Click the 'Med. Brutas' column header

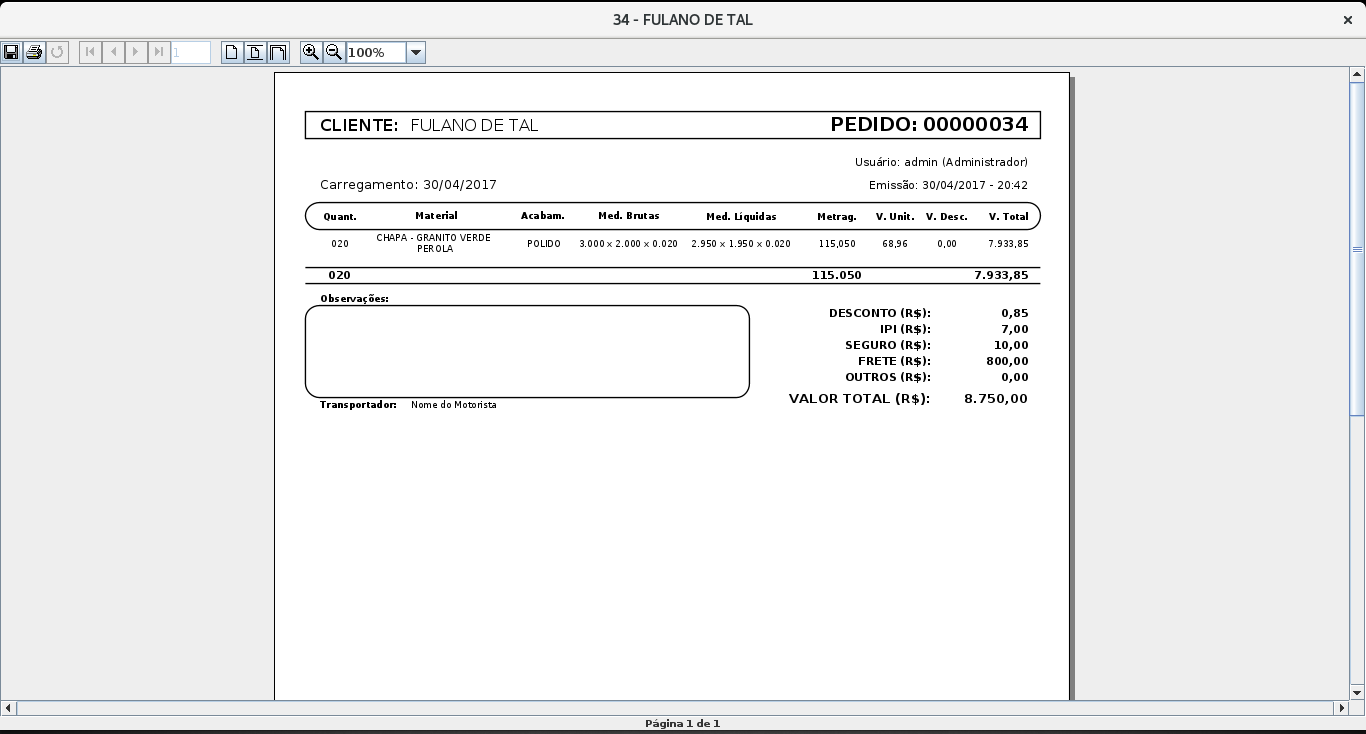[x=628, y=216]
